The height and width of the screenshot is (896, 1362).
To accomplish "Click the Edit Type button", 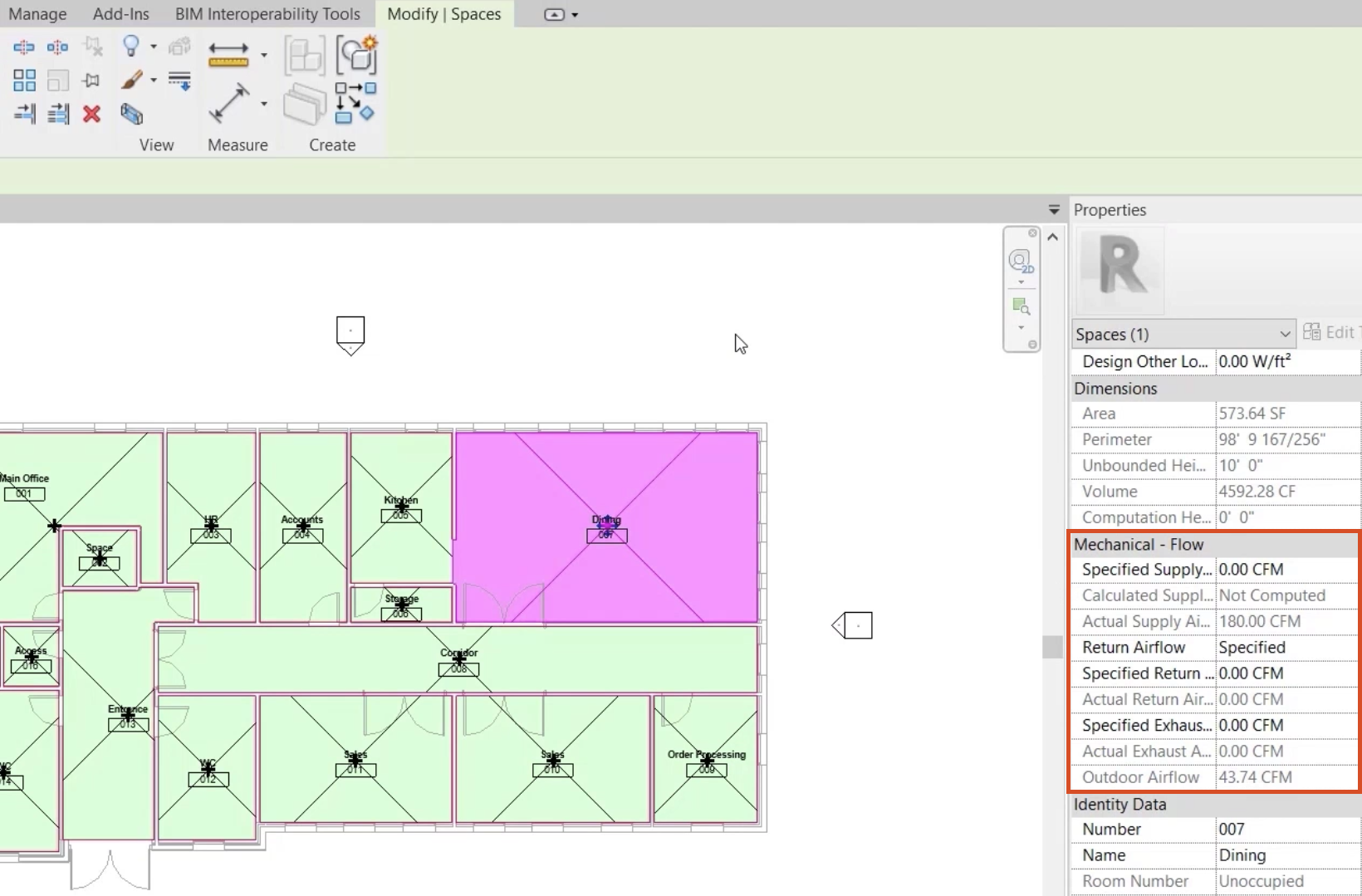I will [x=1332, y=332].
